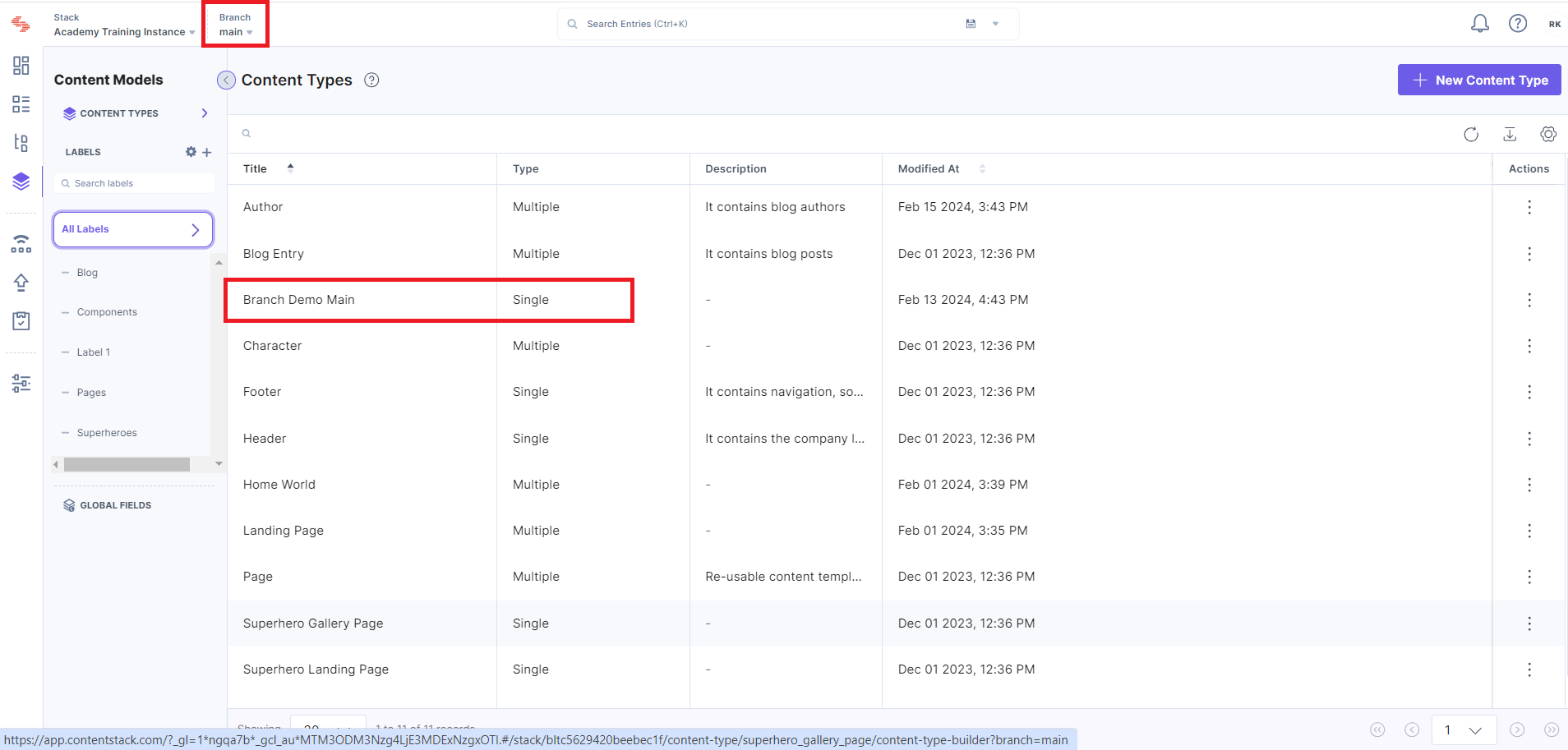Click the Content Types help info icon

tap(371, 80)
